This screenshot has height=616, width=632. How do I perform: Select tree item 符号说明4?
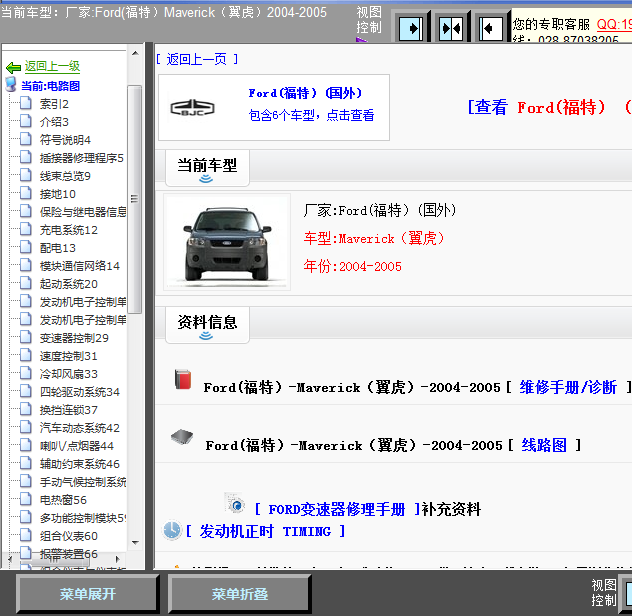click(65, 140)
